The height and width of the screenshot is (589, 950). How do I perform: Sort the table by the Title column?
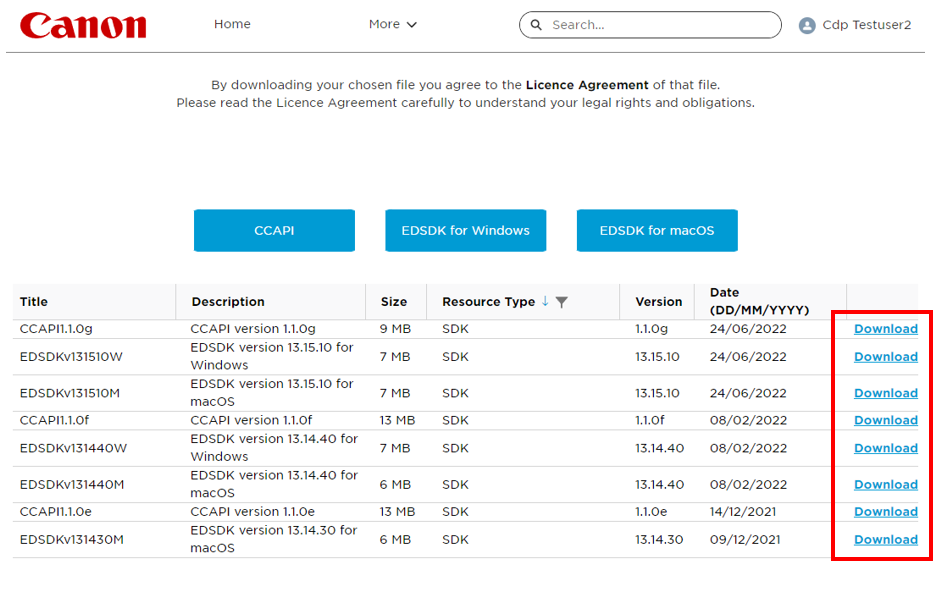33,301
